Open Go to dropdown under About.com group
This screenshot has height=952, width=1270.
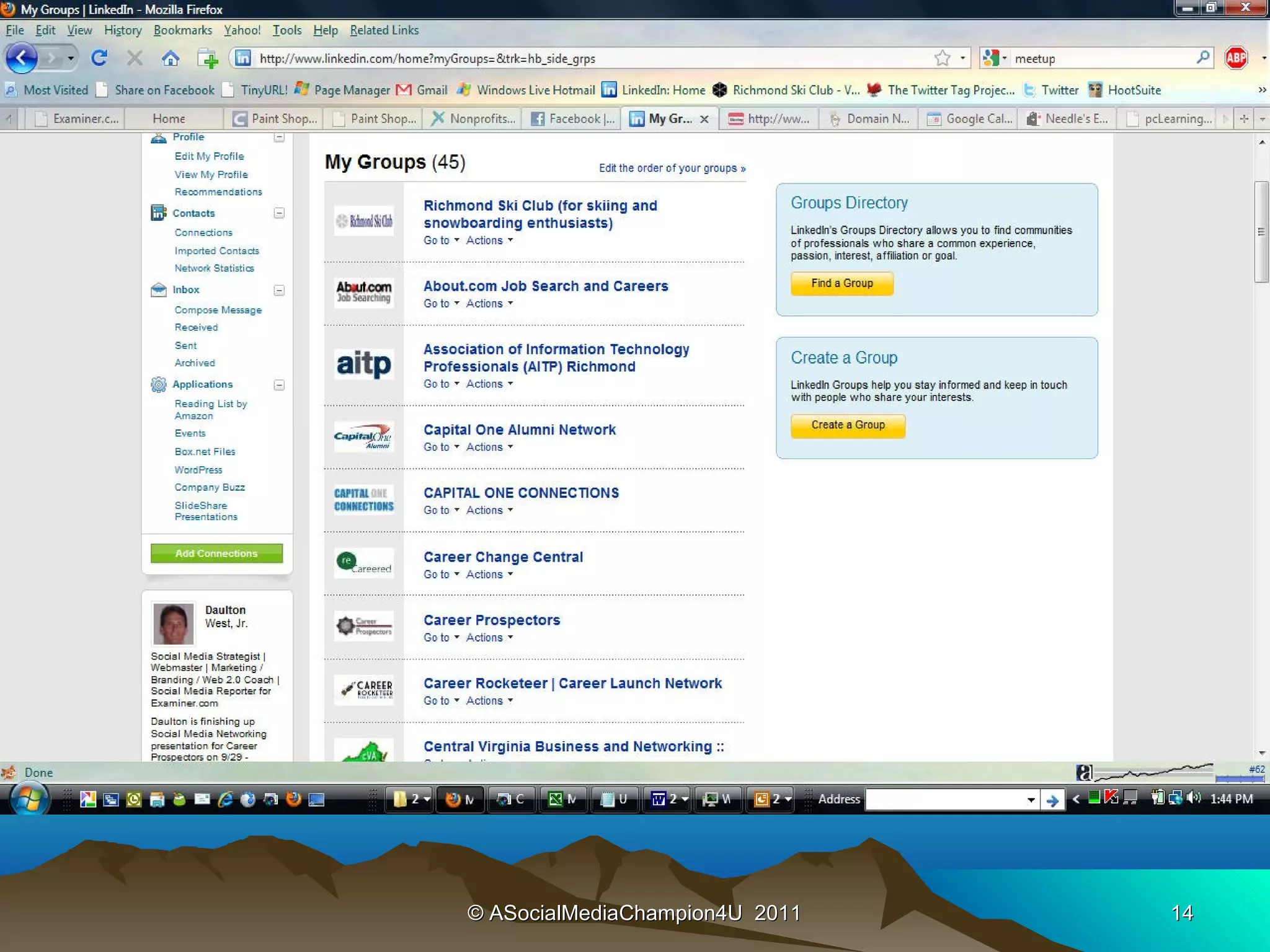tap(441, 304)
